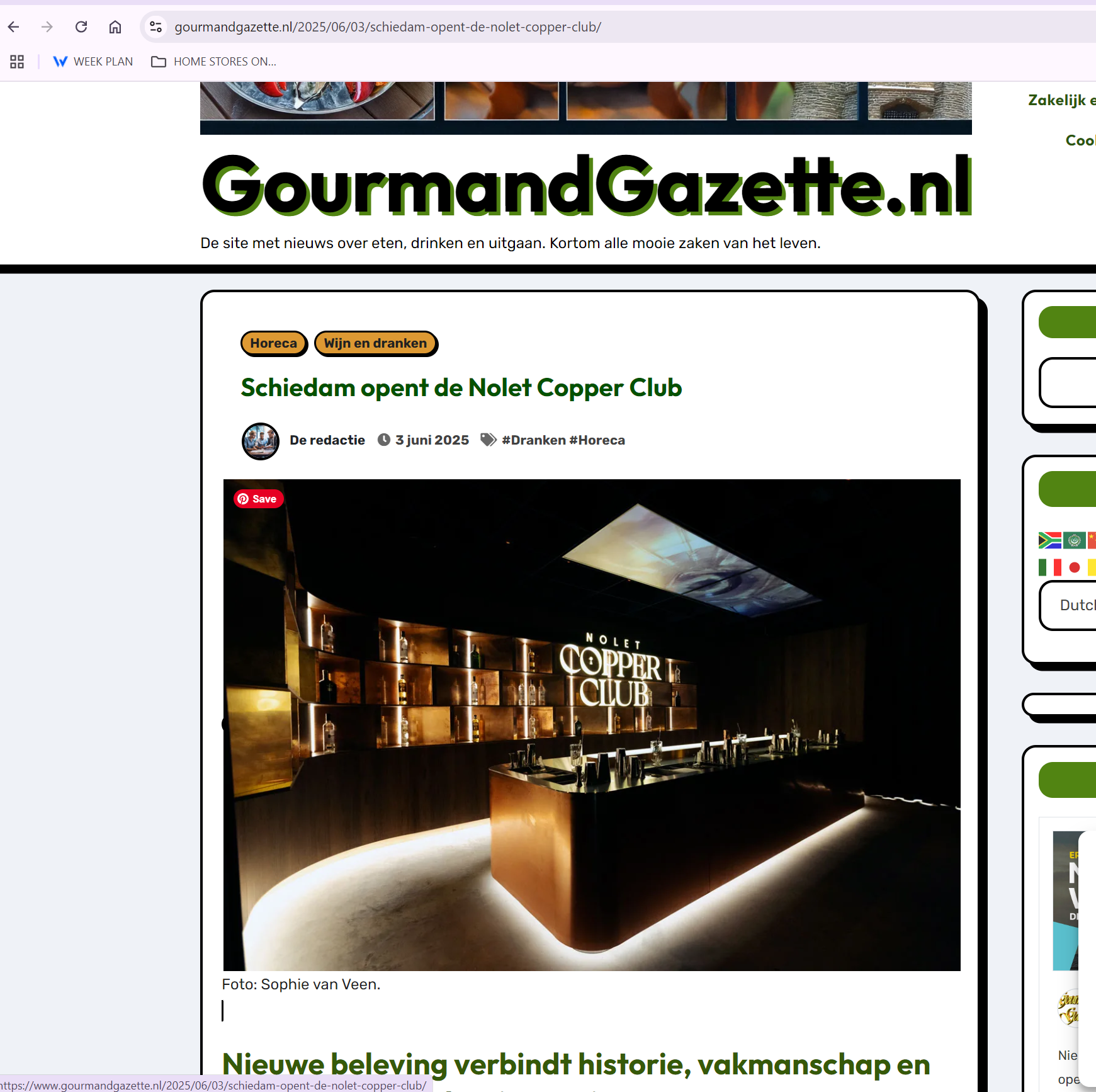
Task: Open the Wijn en dranken category tag
Action: [x=375, y=343]
